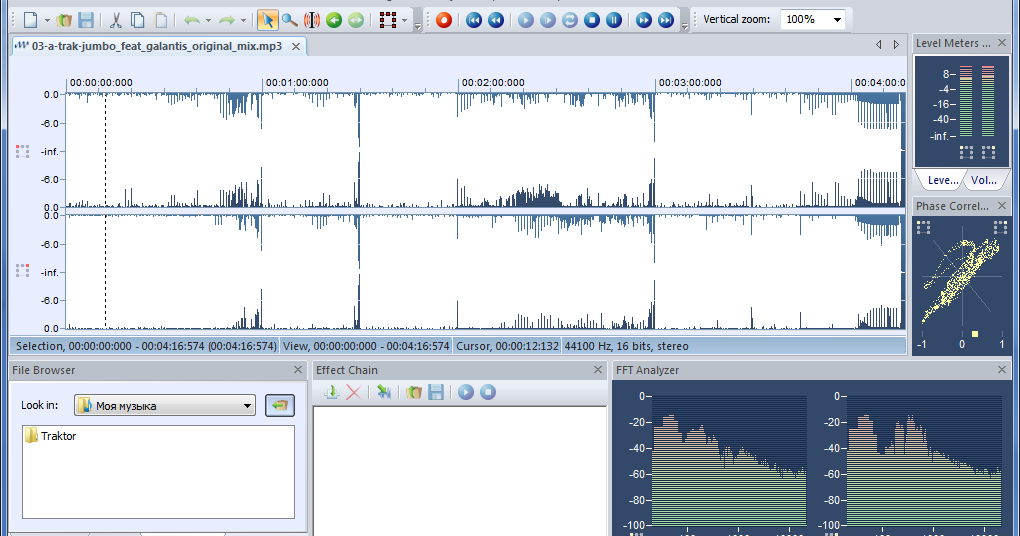Pause the playback
Screen dimensions: 1020x536
click(x=614, y=20)
